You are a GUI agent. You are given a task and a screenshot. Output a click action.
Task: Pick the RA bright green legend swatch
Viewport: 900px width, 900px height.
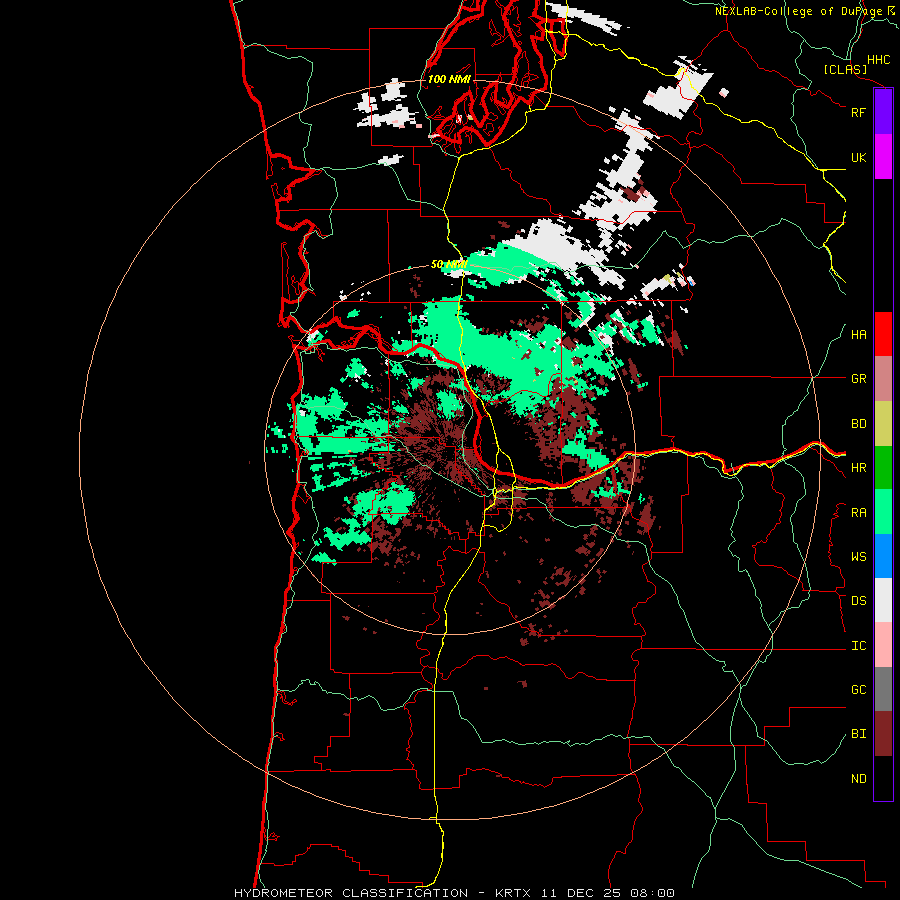pos(883,512)
